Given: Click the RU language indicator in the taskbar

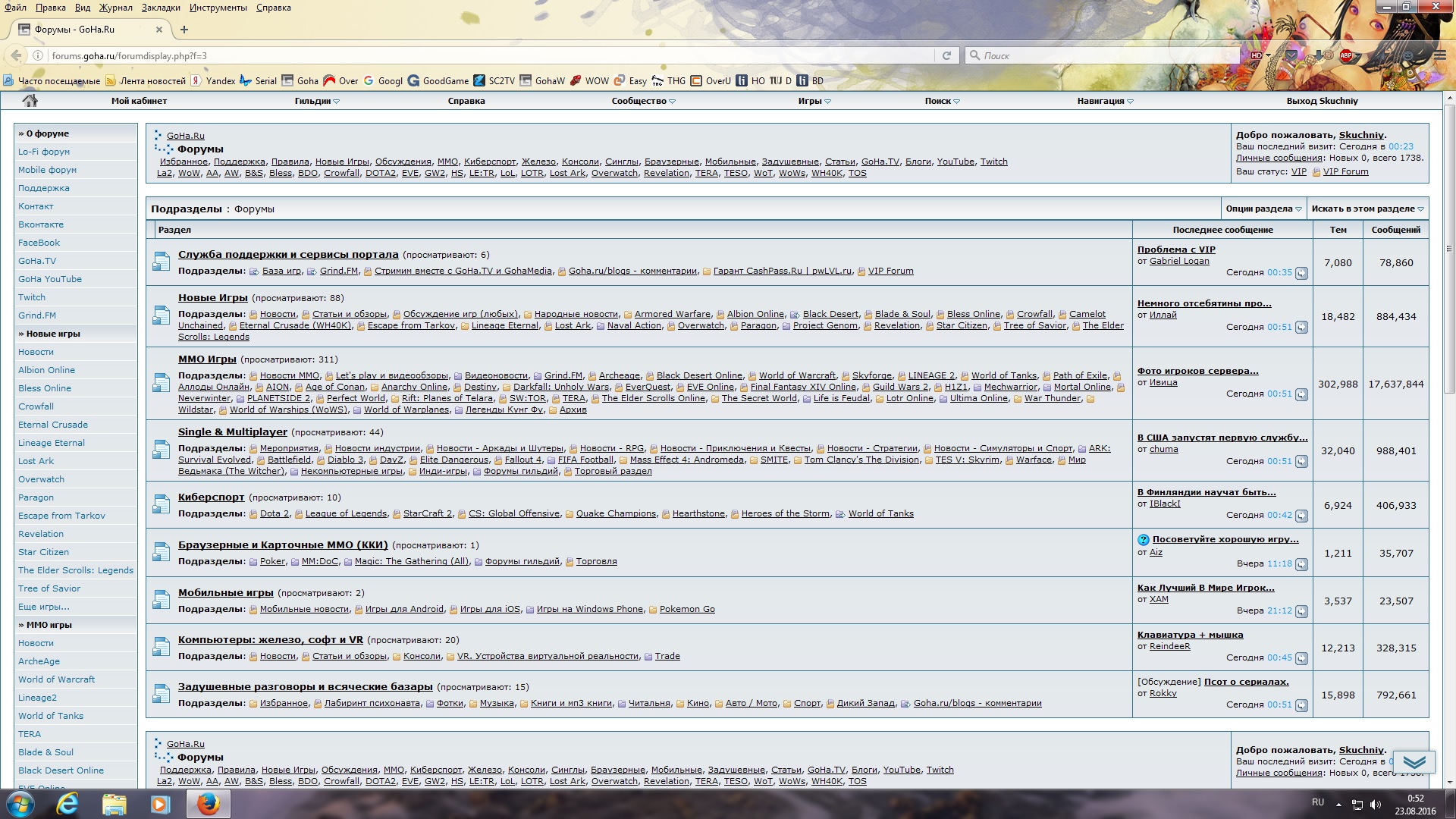Looking at the screenshot, I should point(1318,802).
